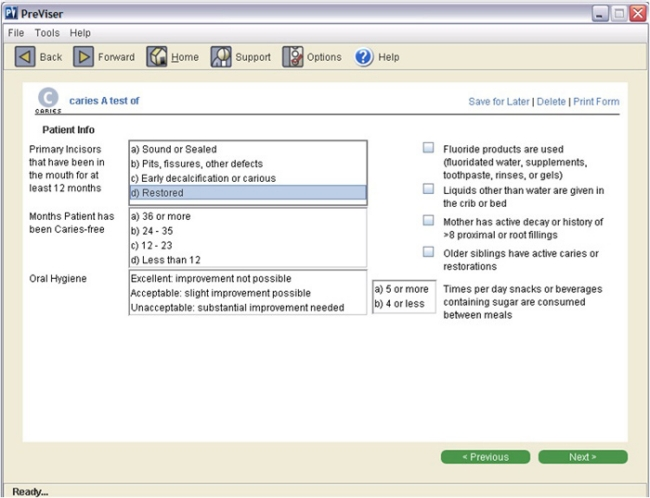Image resolution: width=650 pixels, height=498 pixels.
Task: Click the PreViser title bar icon
Action: (11, 12)
